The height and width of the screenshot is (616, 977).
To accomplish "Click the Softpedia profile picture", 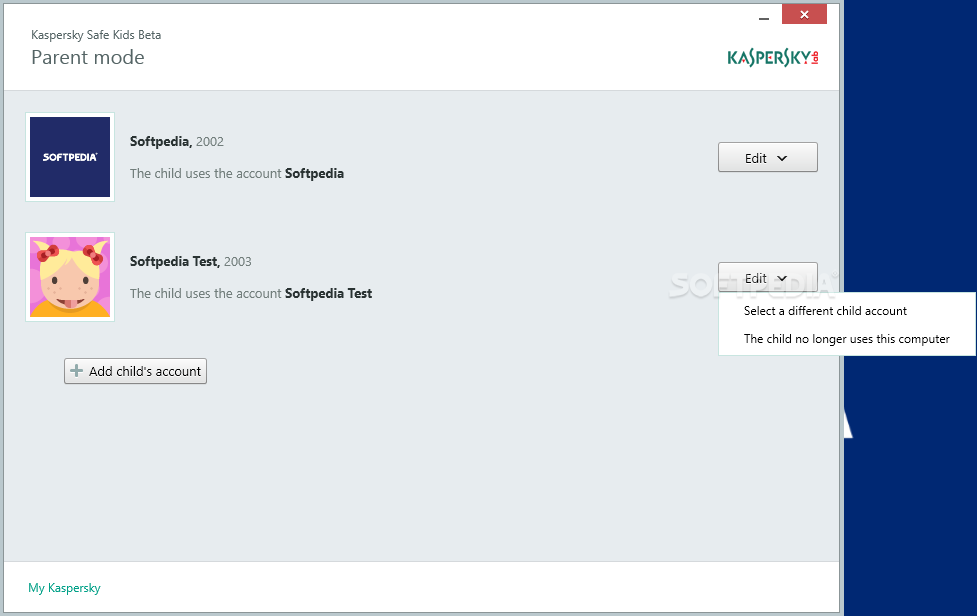I will (x=70, y=157).
